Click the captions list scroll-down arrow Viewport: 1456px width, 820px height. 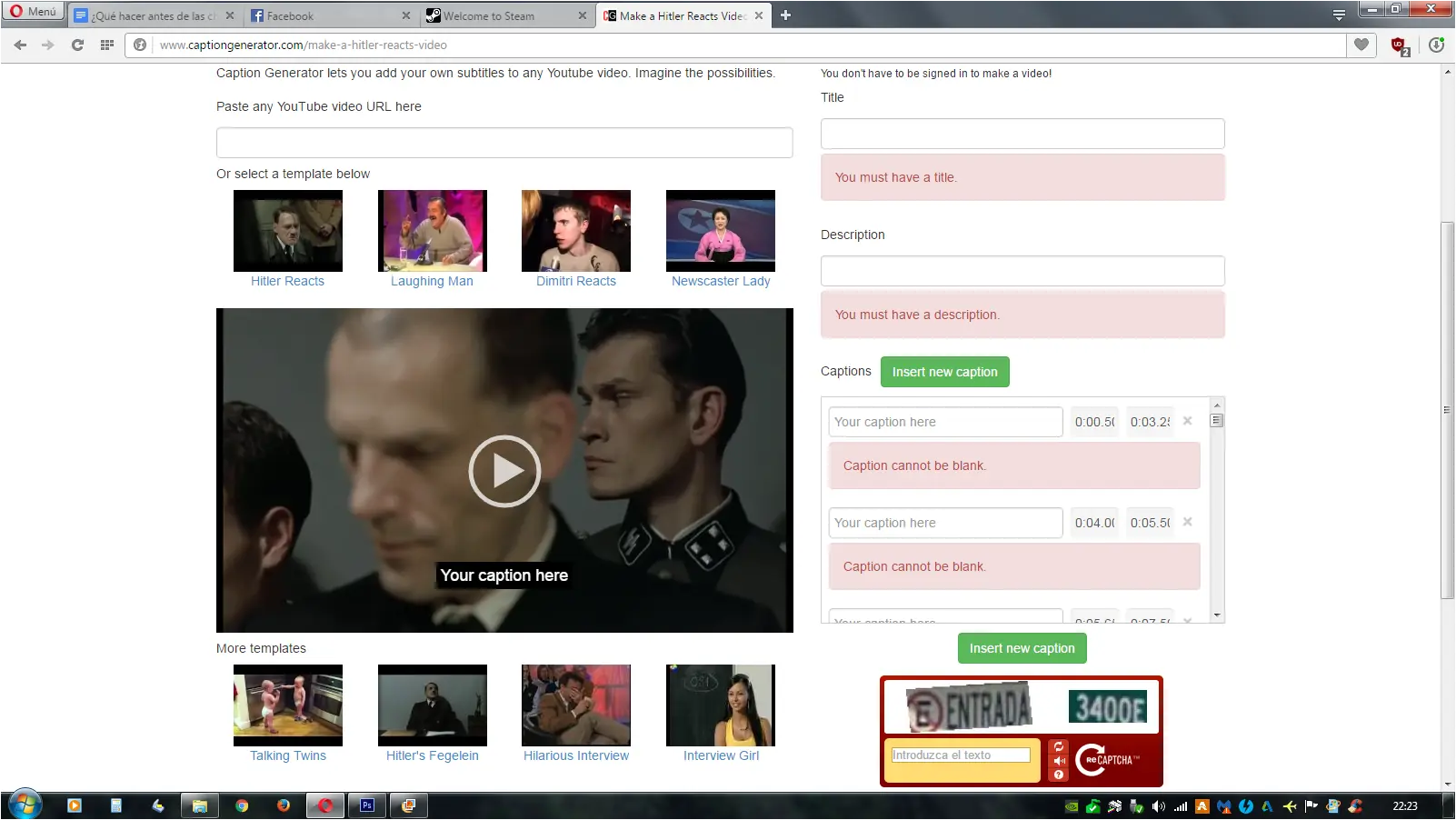click(1217, 615)
